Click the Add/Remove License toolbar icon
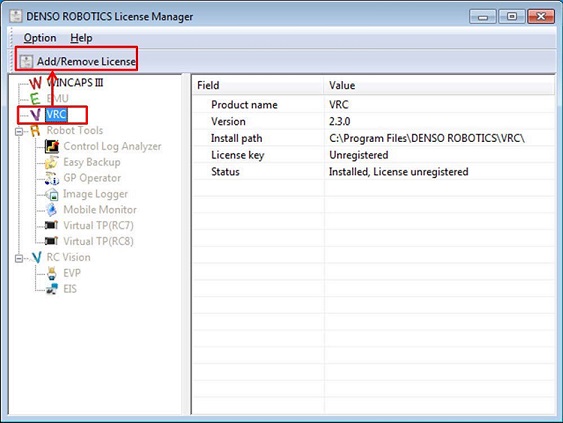This screenshot has height=423, width=563. (x=26, y=61)
